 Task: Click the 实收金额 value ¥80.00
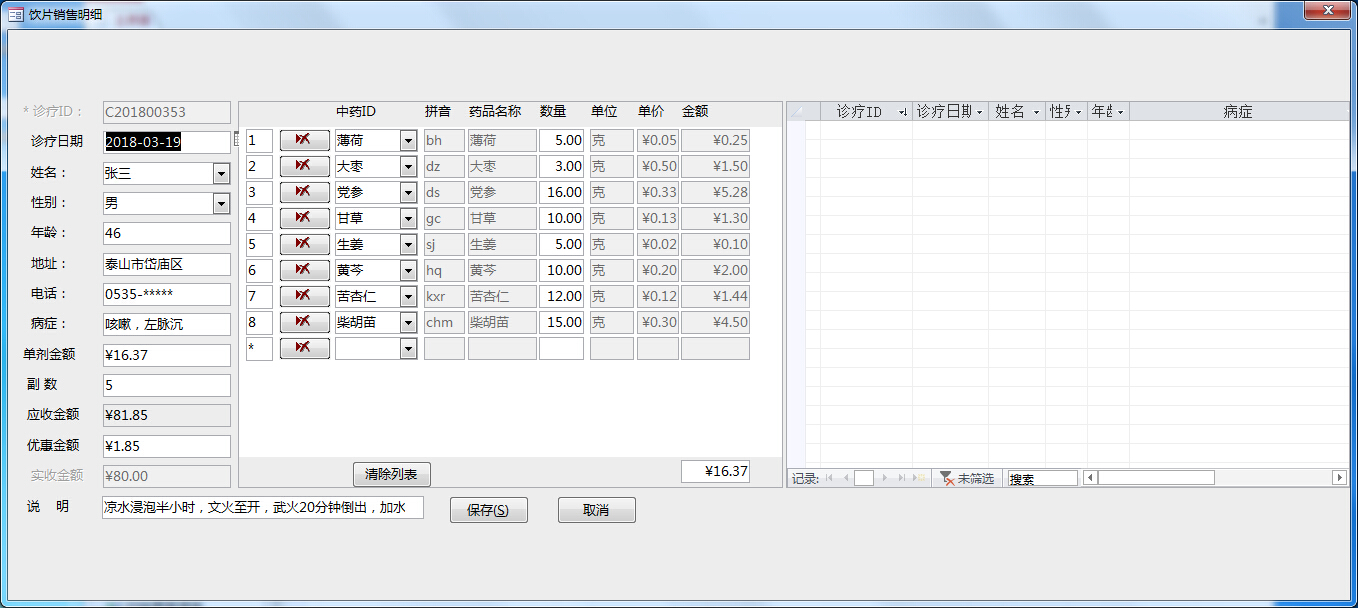click(166, 476)
